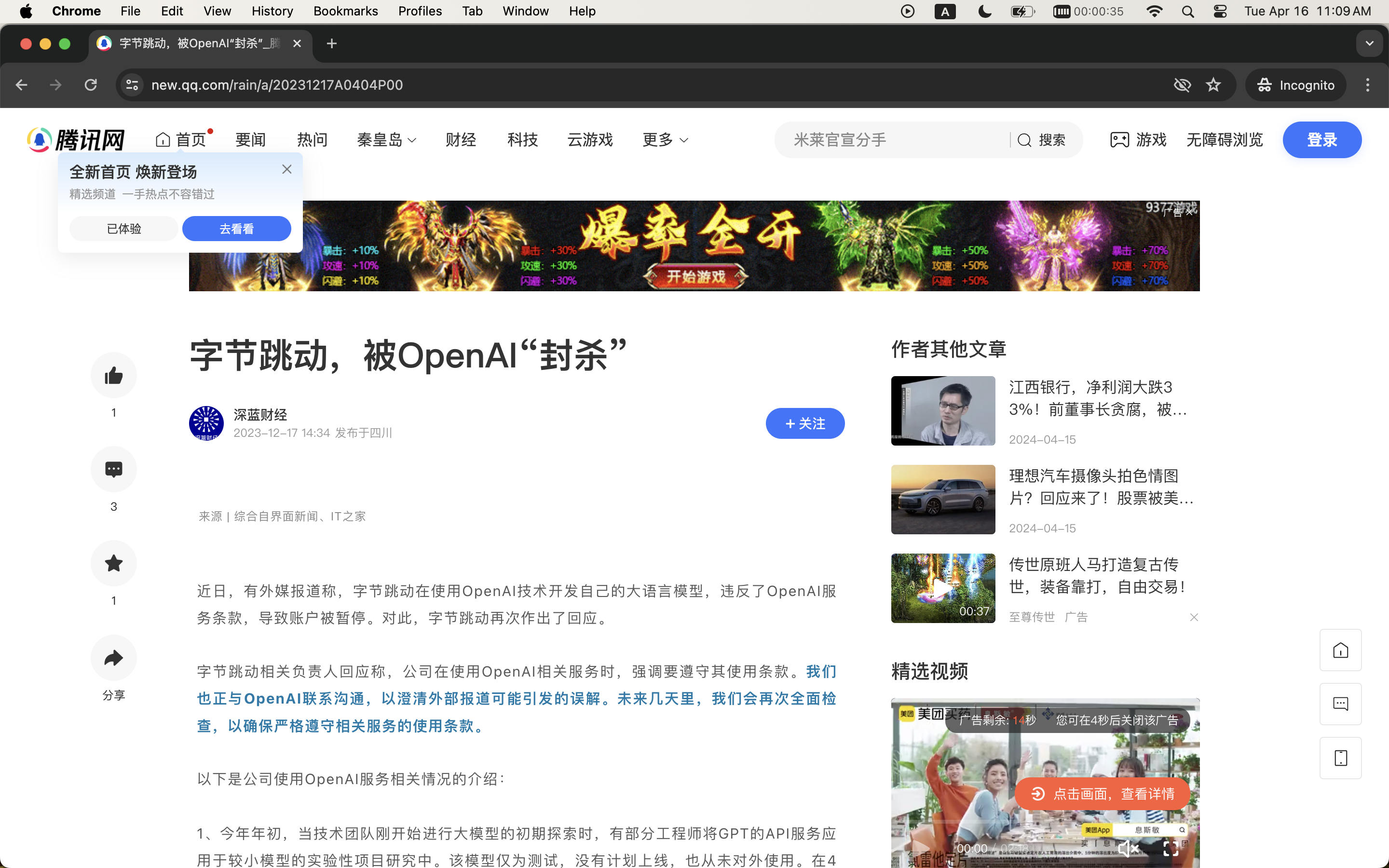Click the browser back arrow
The image size is (1389, 868).
21,85
